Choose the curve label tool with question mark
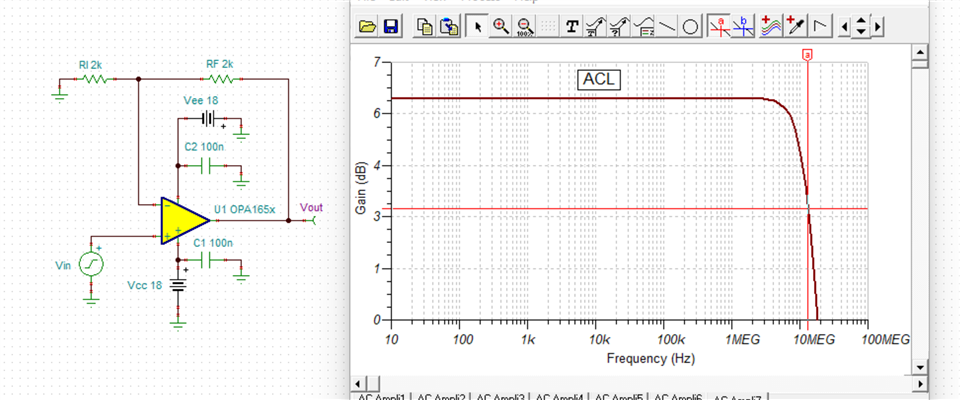The width and height of the screenshot is (960, 400). tap(618, 26)
